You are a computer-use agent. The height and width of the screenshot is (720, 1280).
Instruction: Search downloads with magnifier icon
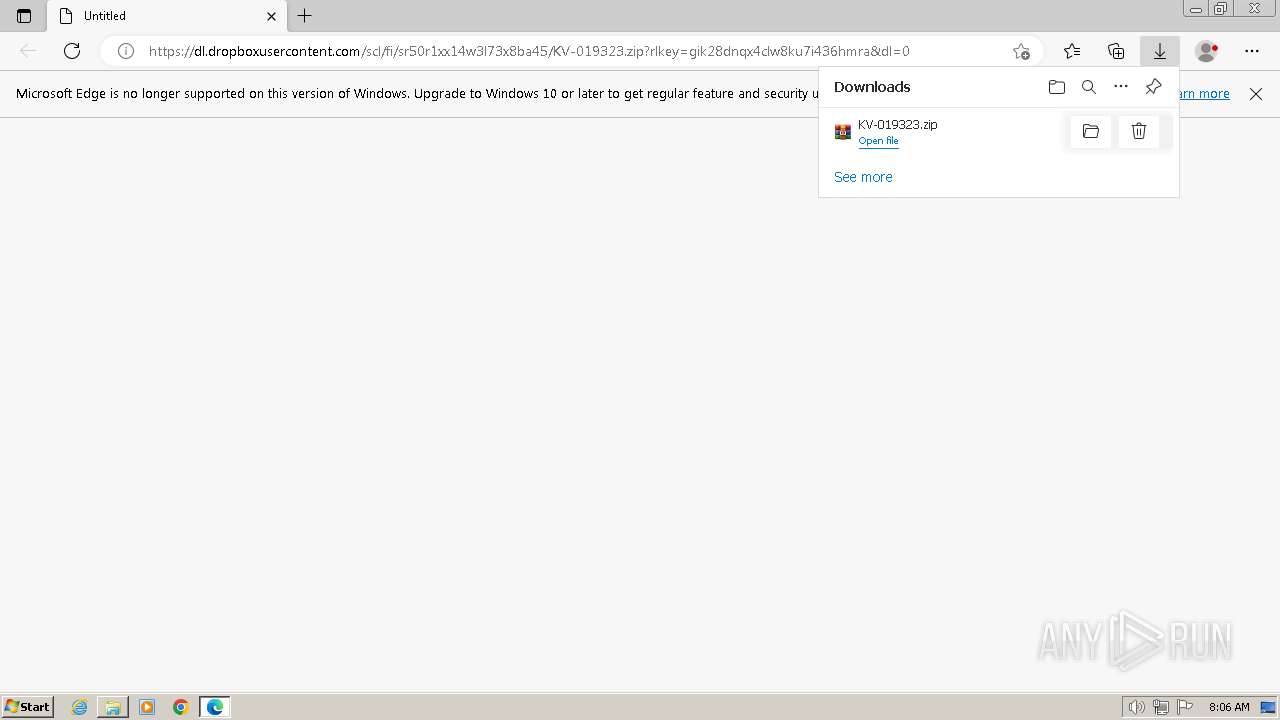(1089, 87)
